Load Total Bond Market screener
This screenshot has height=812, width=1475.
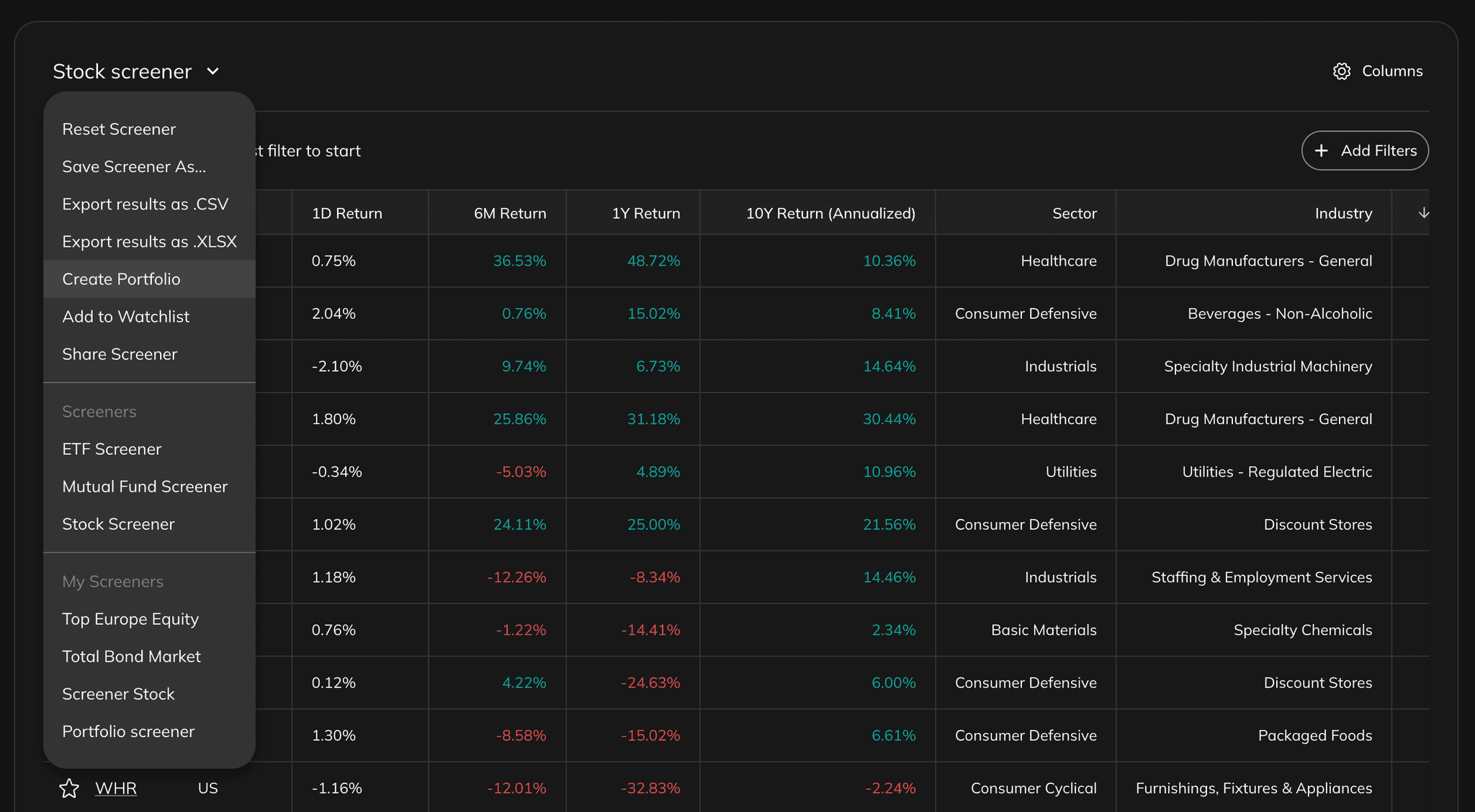coord(131,657)
